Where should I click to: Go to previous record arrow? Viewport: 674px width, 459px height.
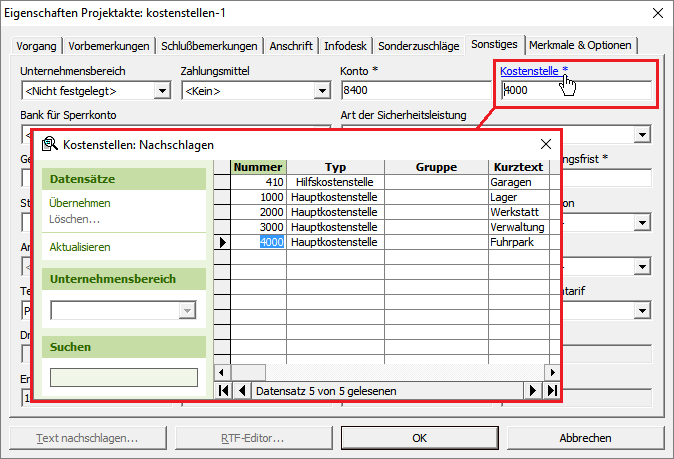(241, 390)
